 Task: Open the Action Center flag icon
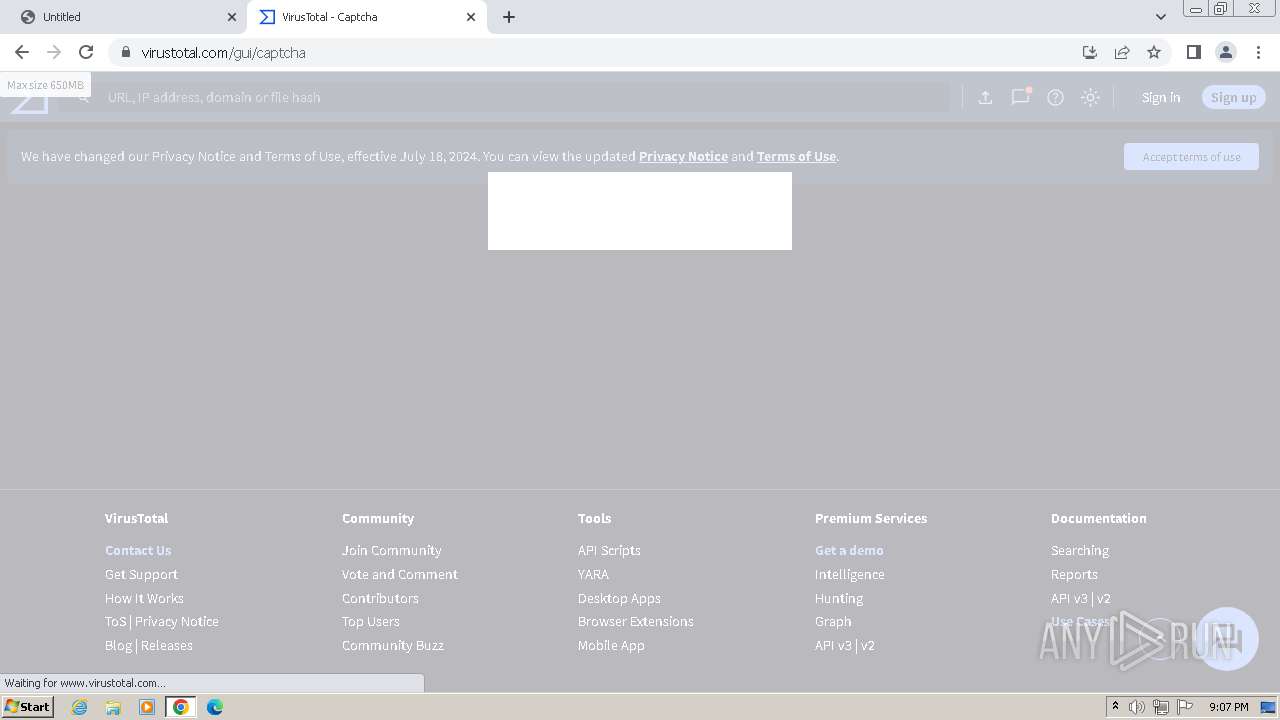tap(1185, 707)
